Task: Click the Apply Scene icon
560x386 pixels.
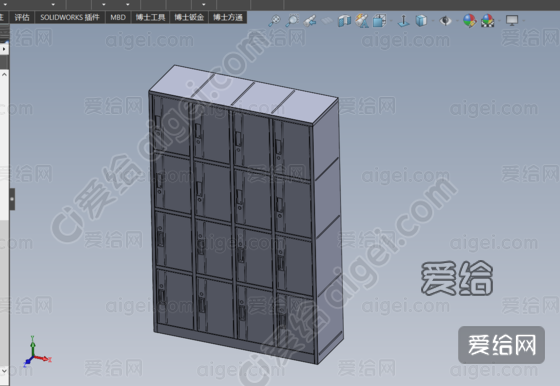Action: pos(488,21)
